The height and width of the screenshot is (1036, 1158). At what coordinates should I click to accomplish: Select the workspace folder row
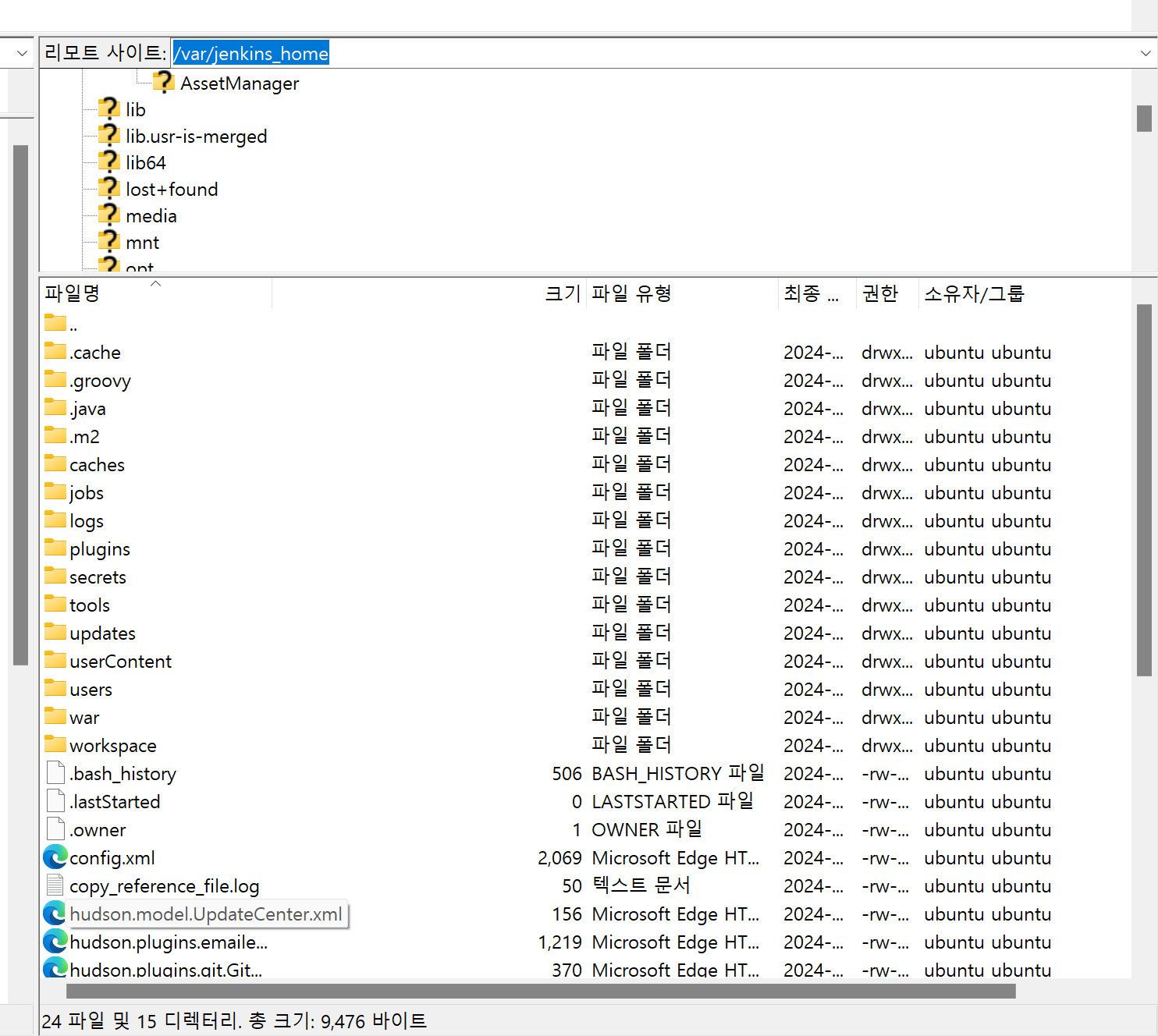point(585,745)
